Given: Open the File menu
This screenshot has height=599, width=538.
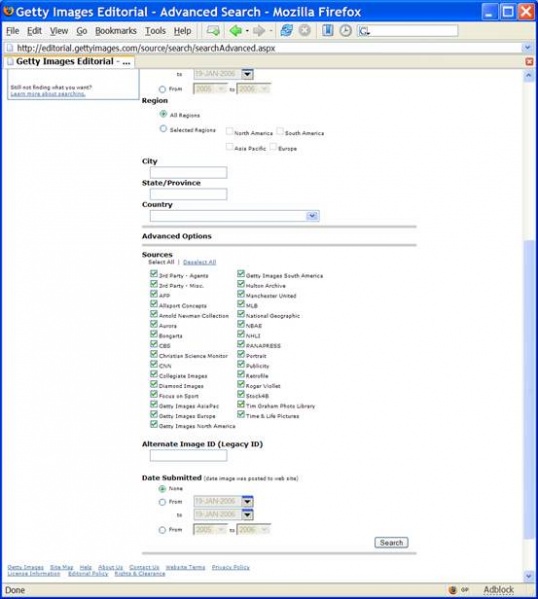Looking at the screenshot, I should (13, 31).
